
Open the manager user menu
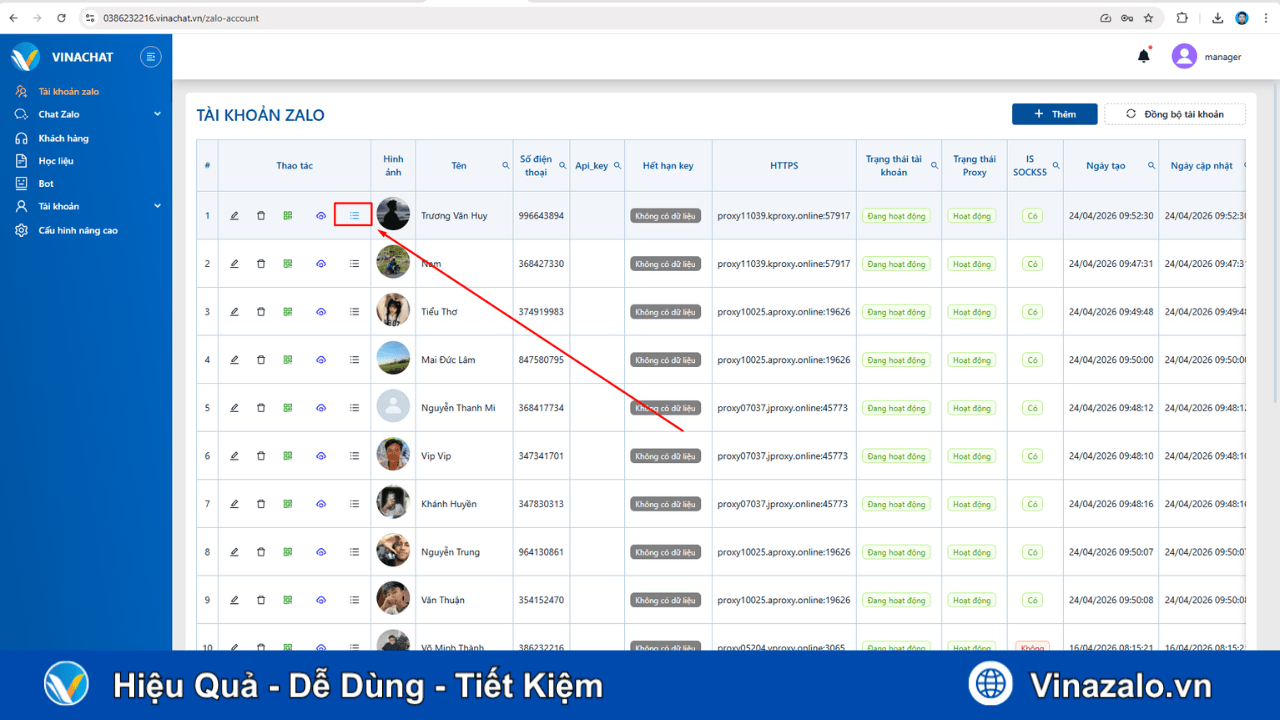pos(1207,57)
